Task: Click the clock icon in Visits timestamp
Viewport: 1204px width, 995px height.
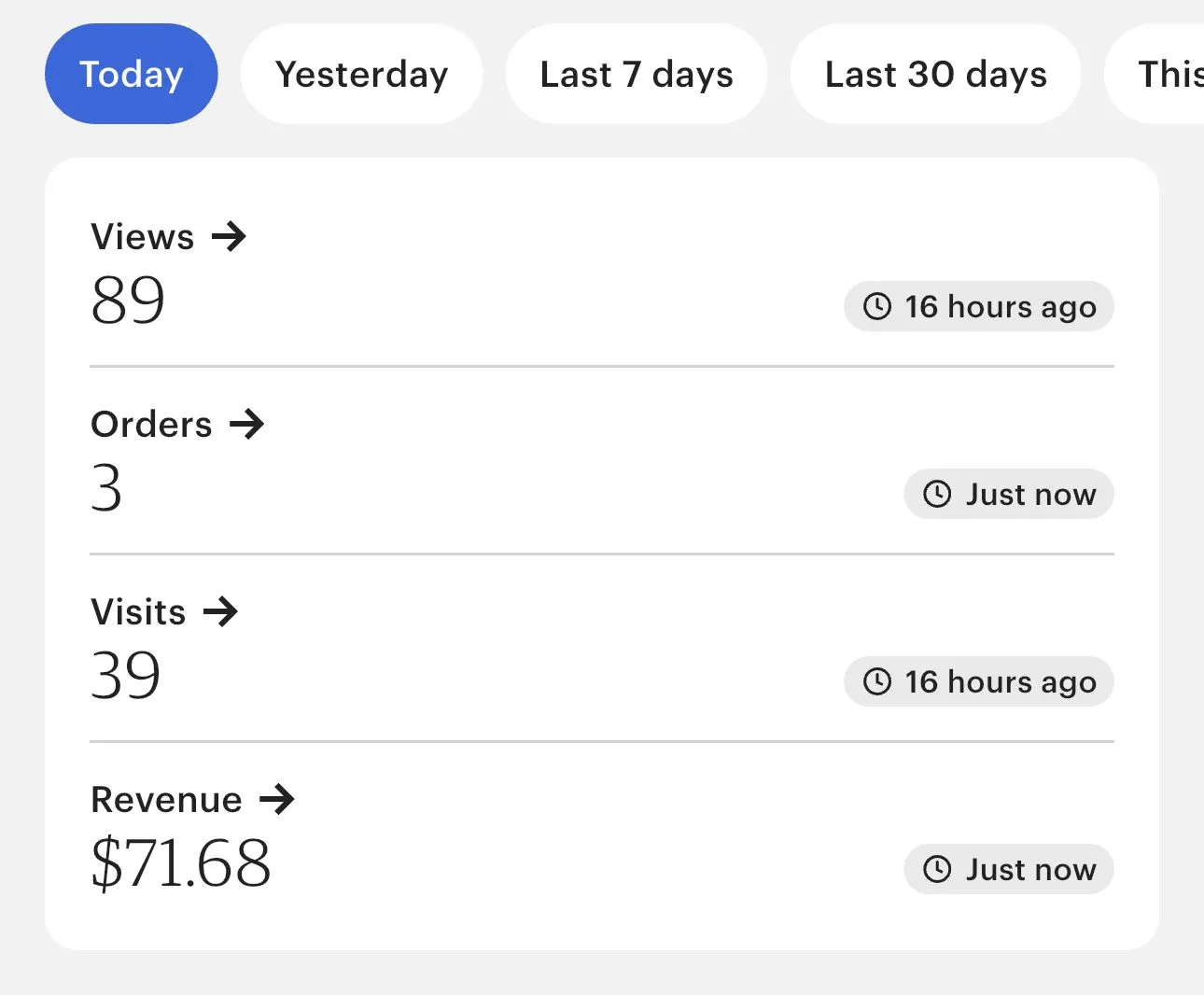Action: (x=877, y=682)
